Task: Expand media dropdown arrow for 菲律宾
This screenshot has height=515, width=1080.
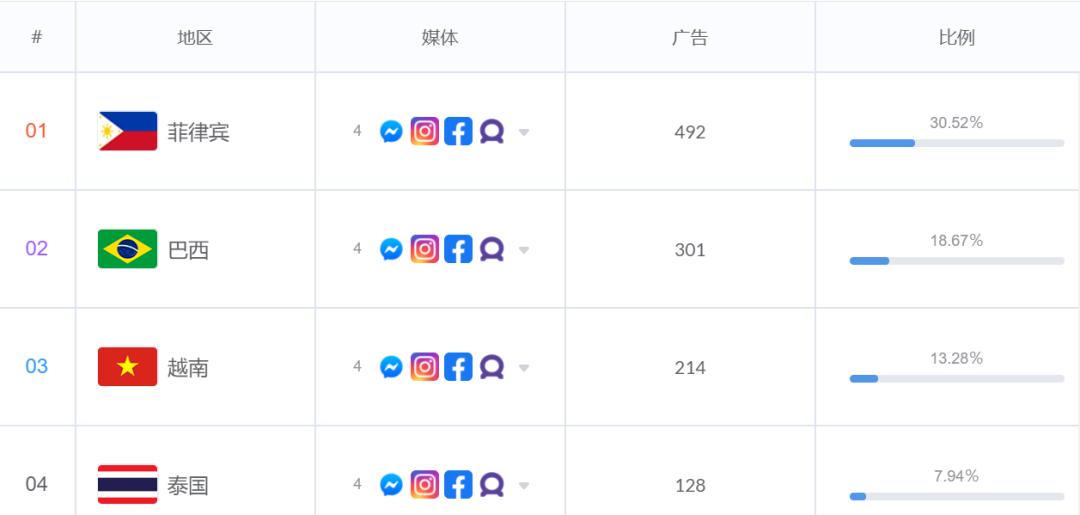Action: (x=523, y=132)
